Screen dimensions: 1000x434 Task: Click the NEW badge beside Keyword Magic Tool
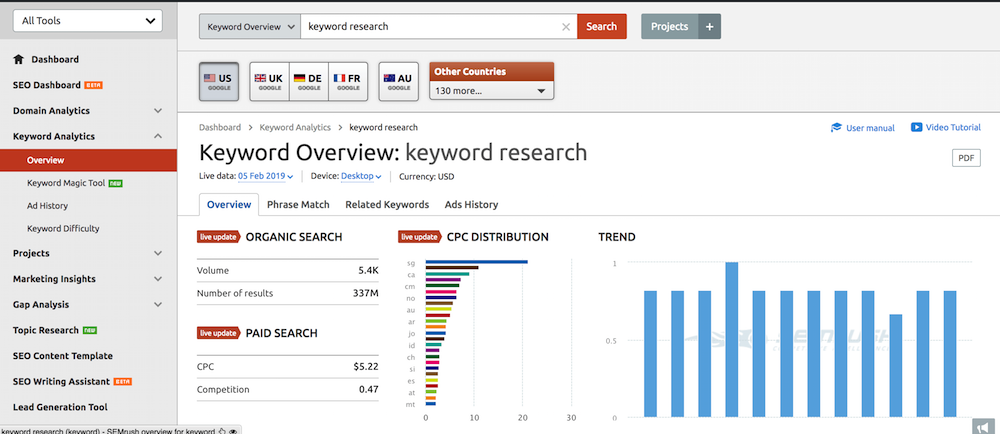(115, 183)
